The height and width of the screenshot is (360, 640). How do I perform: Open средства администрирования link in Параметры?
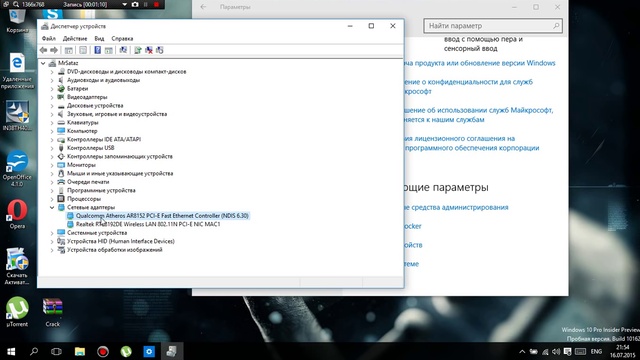456,207
